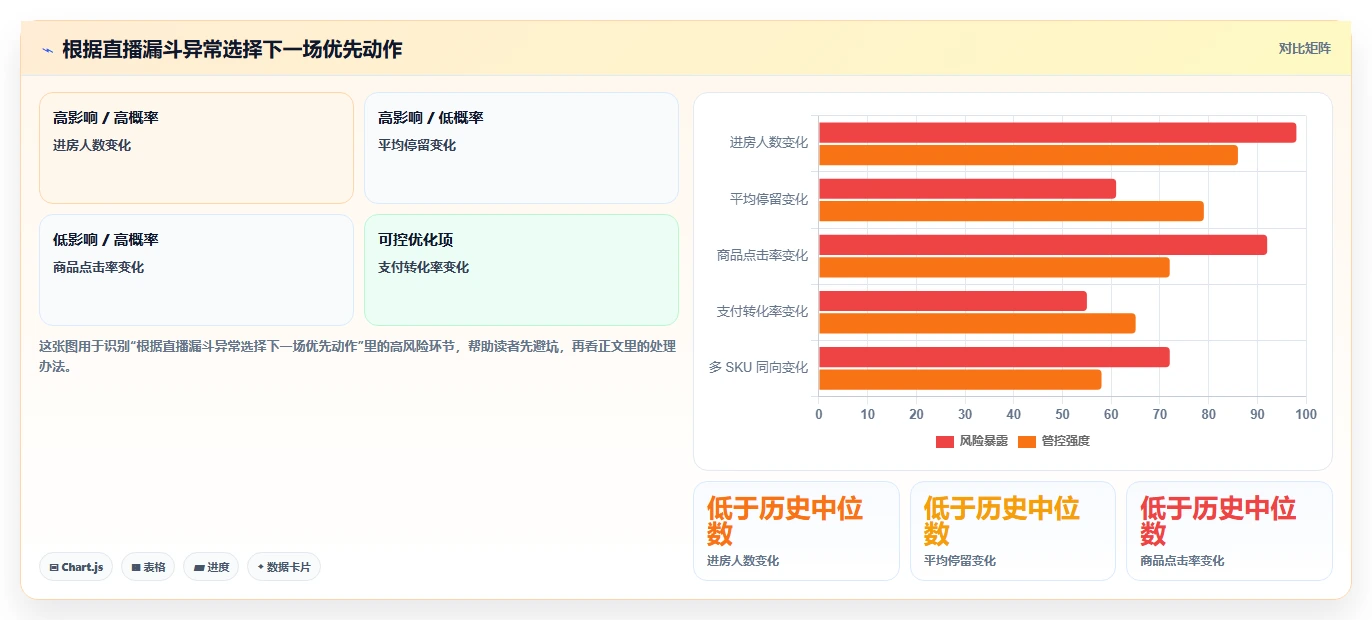This screenshot has width=1372, height=620.
Task: Select the 高影响 / 高概率 matrix card
Action: pos(196,148)
